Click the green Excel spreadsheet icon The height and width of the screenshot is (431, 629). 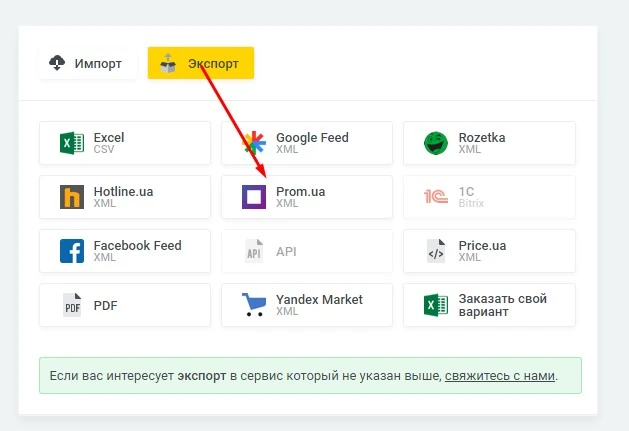tap(72, 143)
